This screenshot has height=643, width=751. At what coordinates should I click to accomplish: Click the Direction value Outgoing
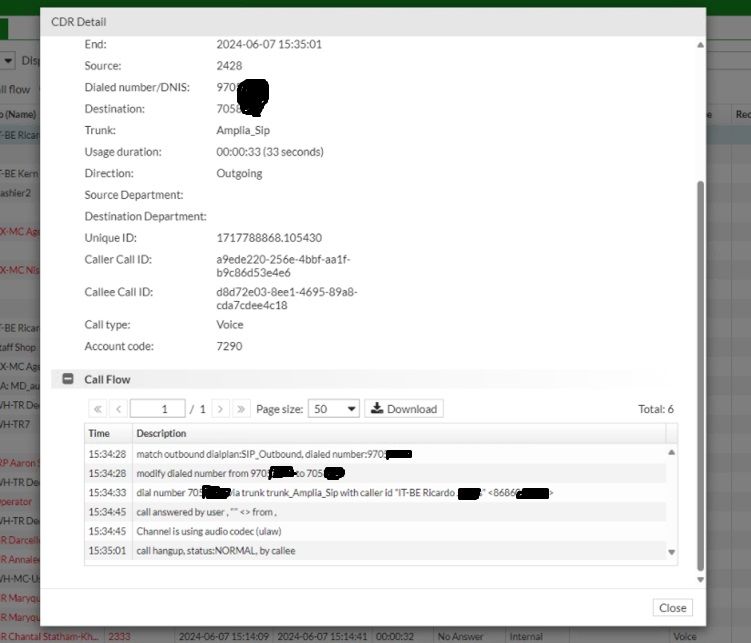(x=239, y=173)
